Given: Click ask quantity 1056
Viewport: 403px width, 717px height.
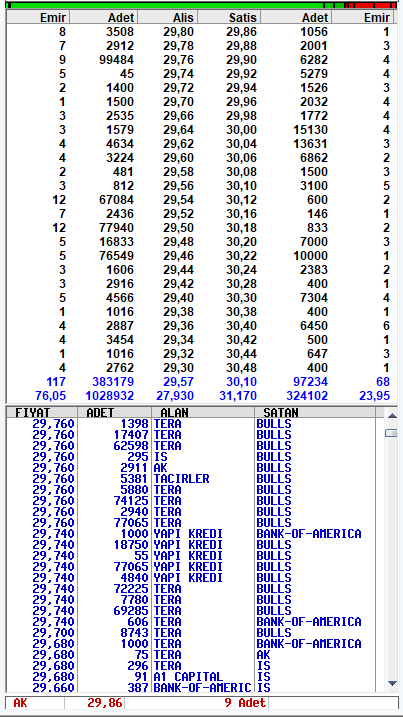Looking at the screenshot, I should pyautogui.click(x=314, y=32).
